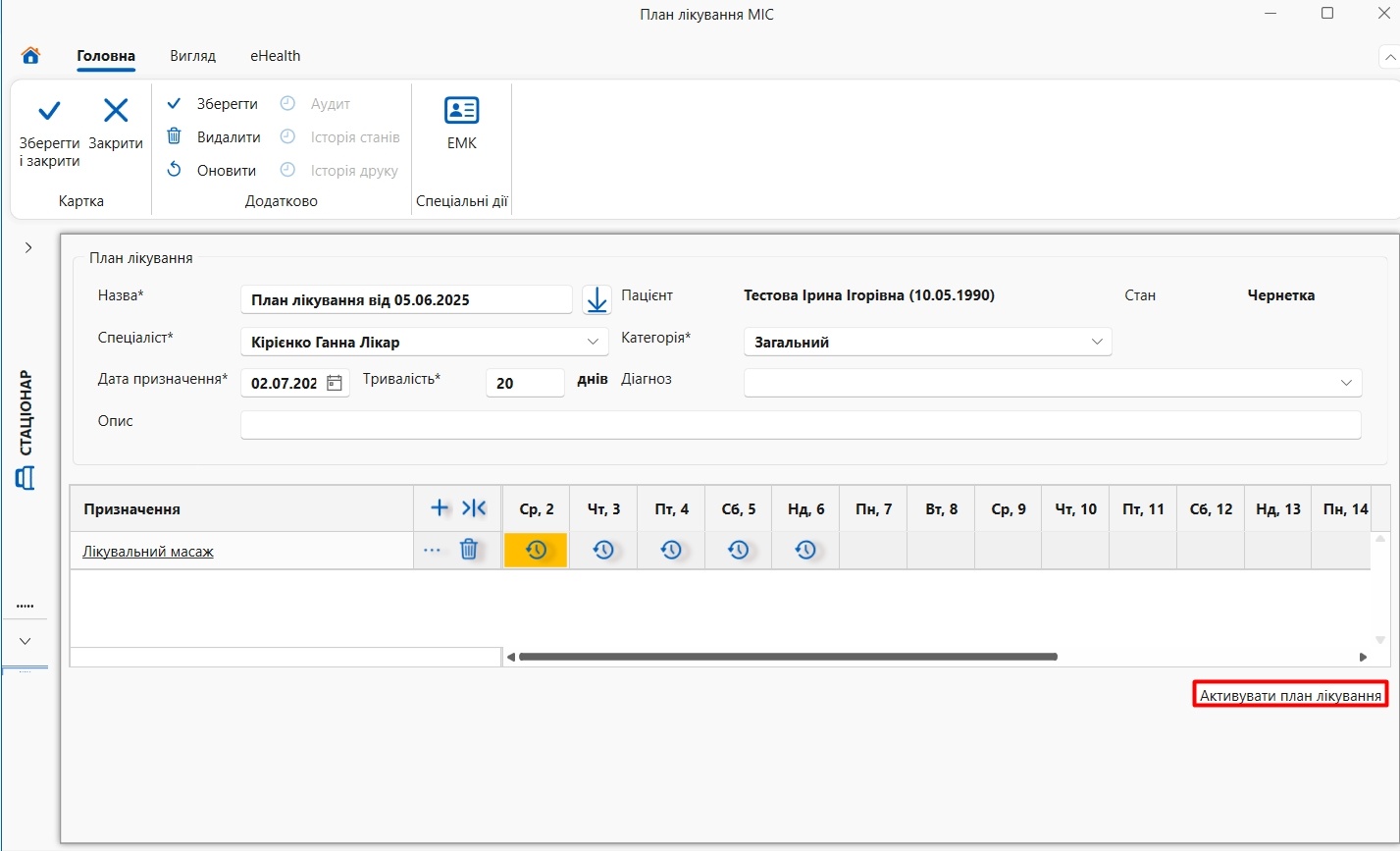Switch to the eHealth tab
The height and width of the screenshot is (851, 1400).
coord(275,56)
